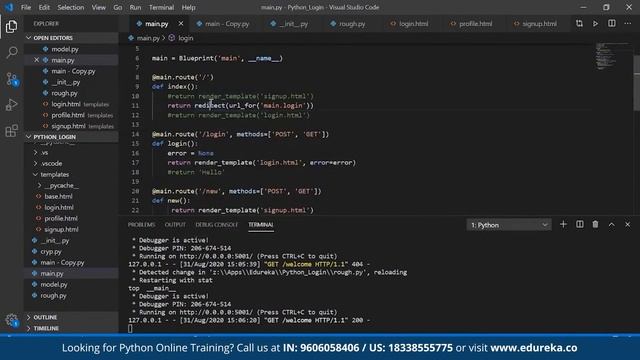
Task: Show the Problems panel tab
Action: [141, 224]
